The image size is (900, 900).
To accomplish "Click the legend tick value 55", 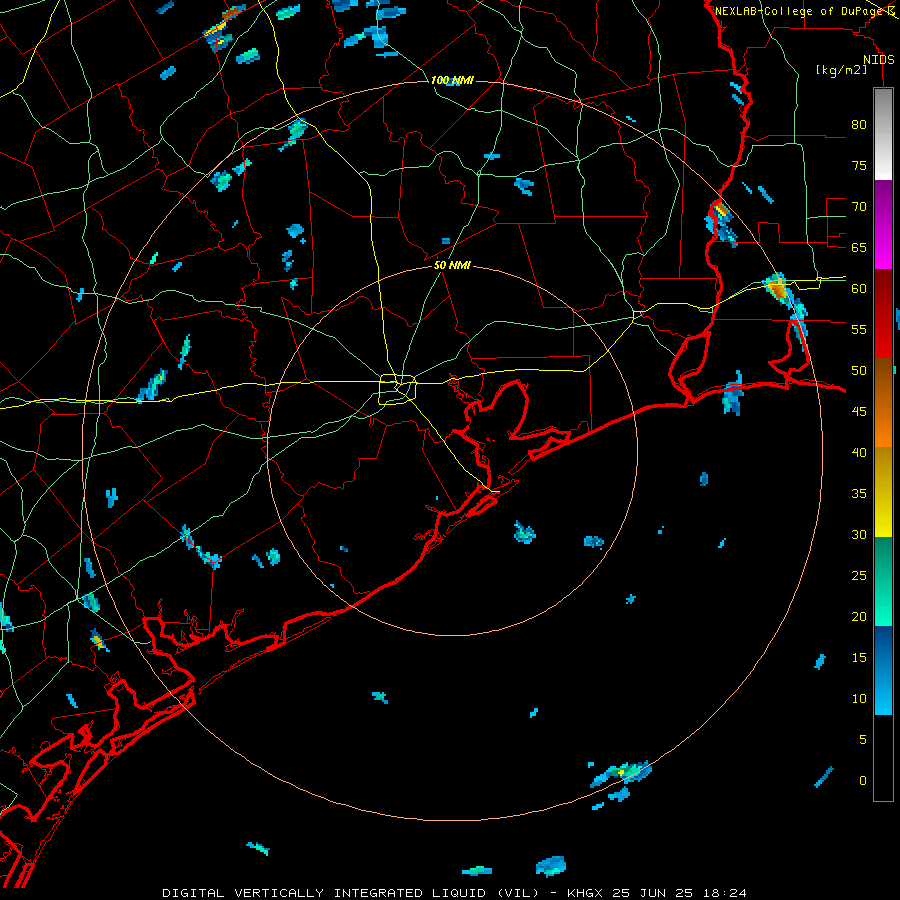I will (x=859, y=329).
